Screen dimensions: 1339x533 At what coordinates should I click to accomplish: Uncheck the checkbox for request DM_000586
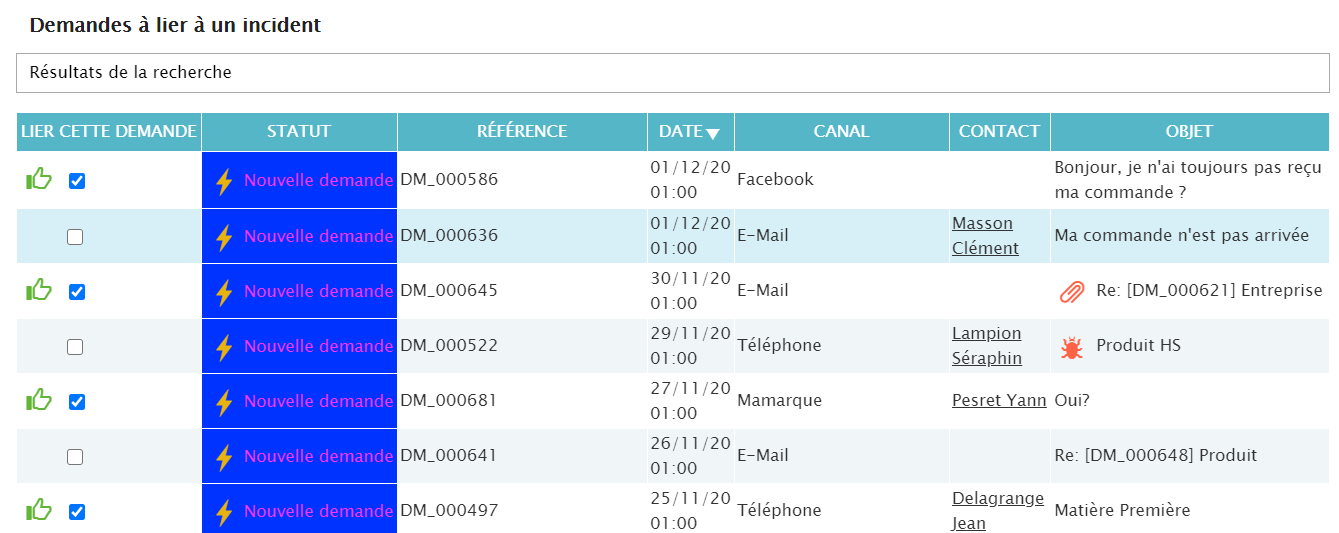pyautogui.click(x=77, y=181)
